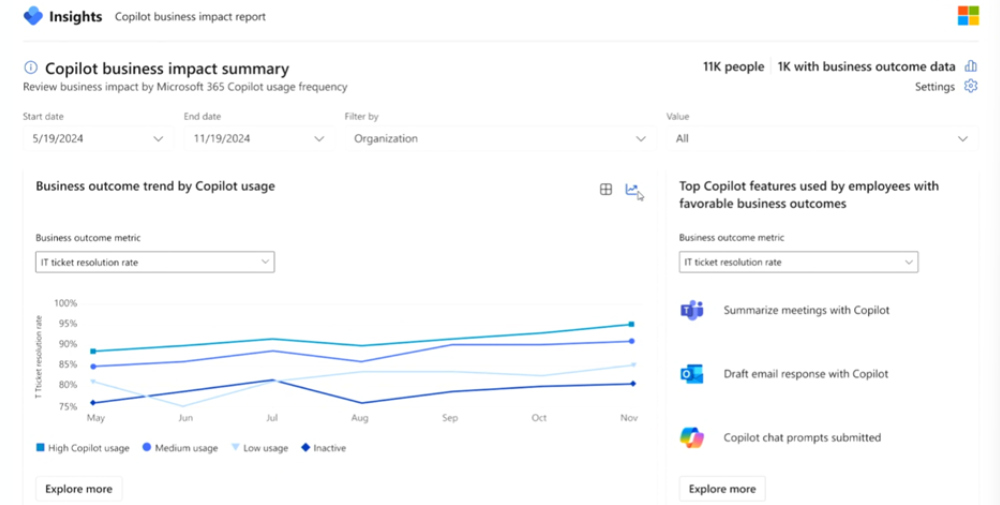Click the Inactive Nov data point
The image size is (1000, 505).
[633, 383]
